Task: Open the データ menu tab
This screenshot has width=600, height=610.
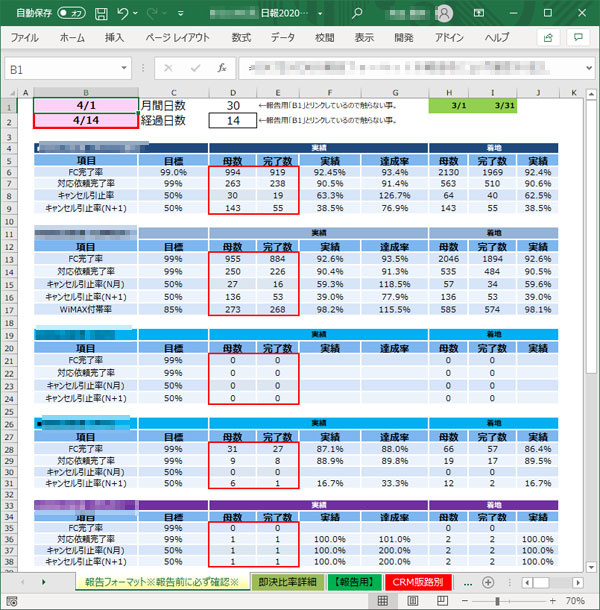Action: pyautogui.click(x=282, y=37)
